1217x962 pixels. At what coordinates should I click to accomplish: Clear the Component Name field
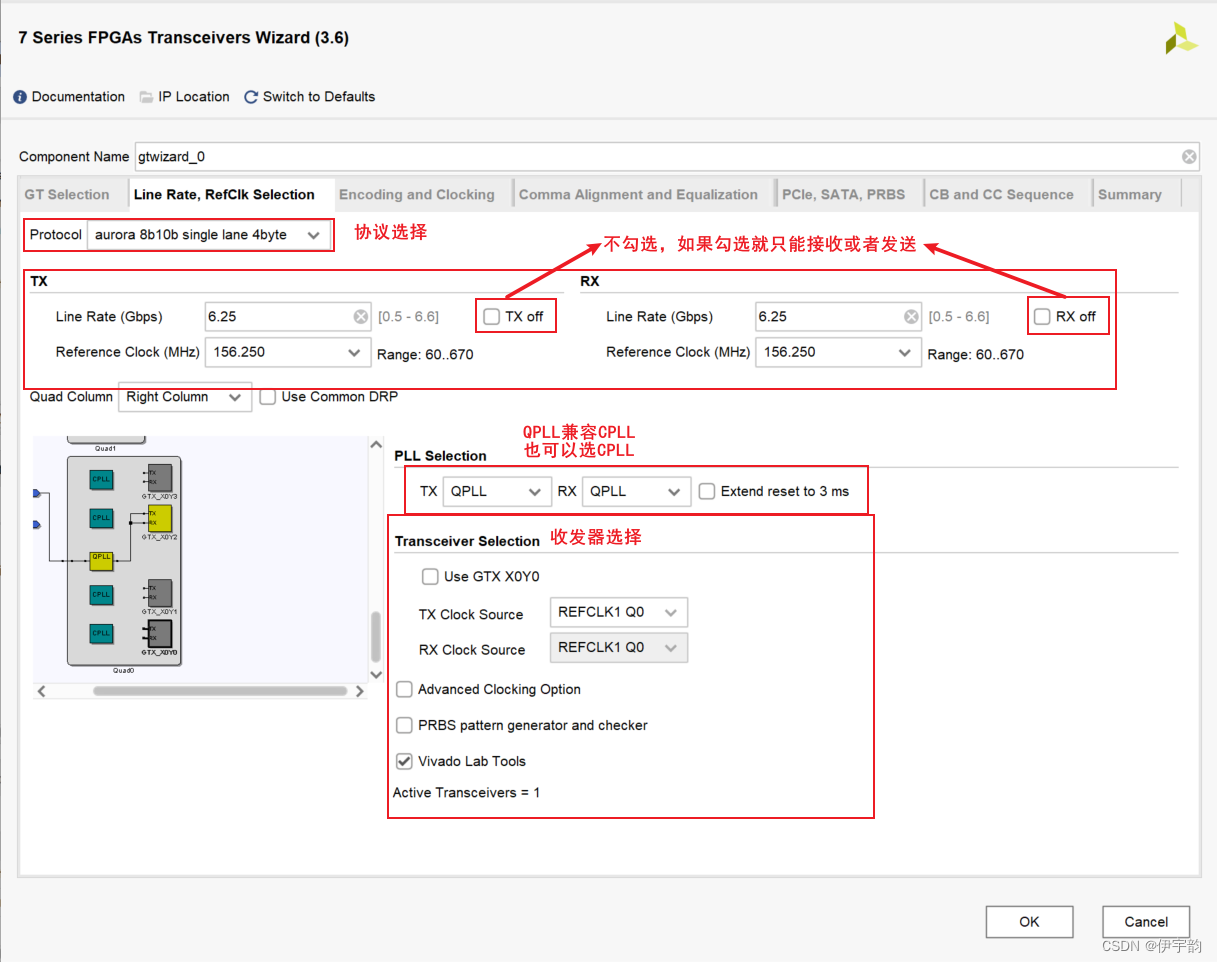1188,156
